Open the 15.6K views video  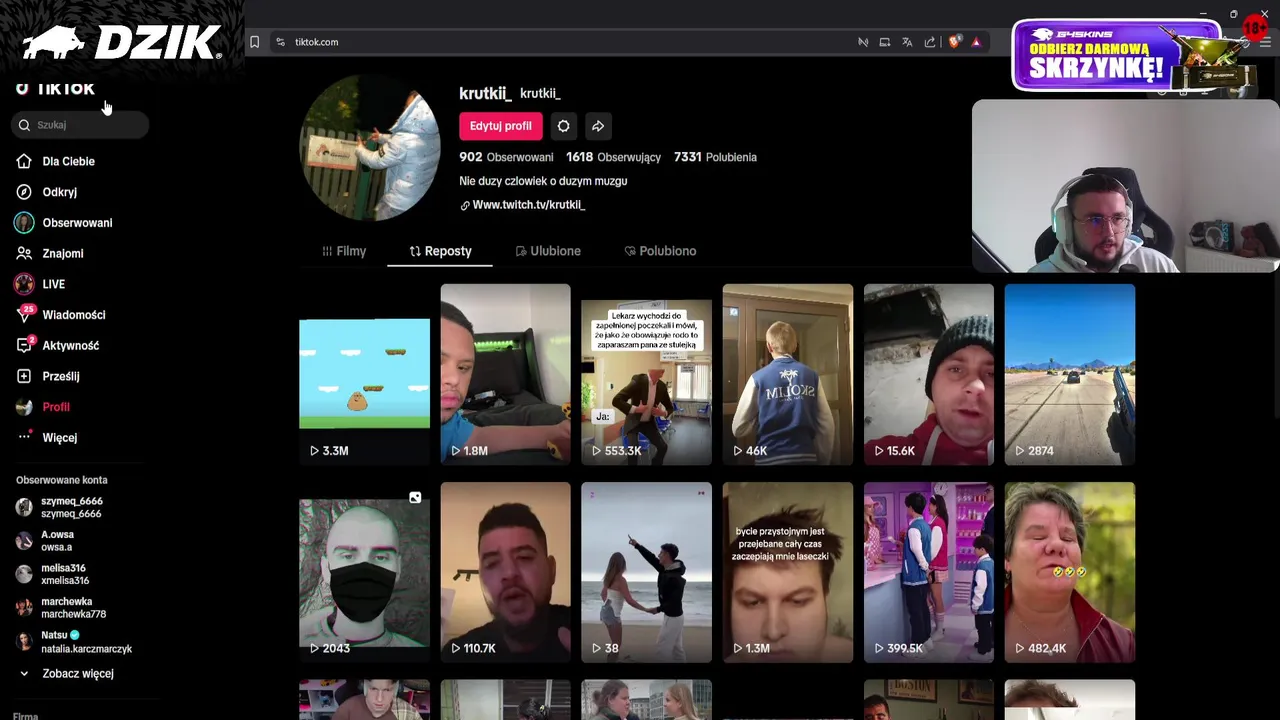pyautogui.click(x=928, y=375)
